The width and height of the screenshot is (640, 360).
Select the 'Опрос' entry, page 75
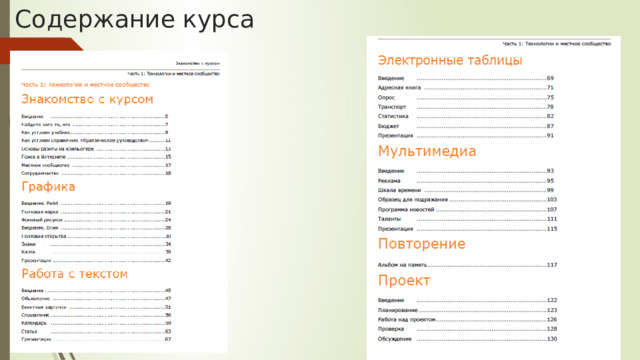coord(466,98)
